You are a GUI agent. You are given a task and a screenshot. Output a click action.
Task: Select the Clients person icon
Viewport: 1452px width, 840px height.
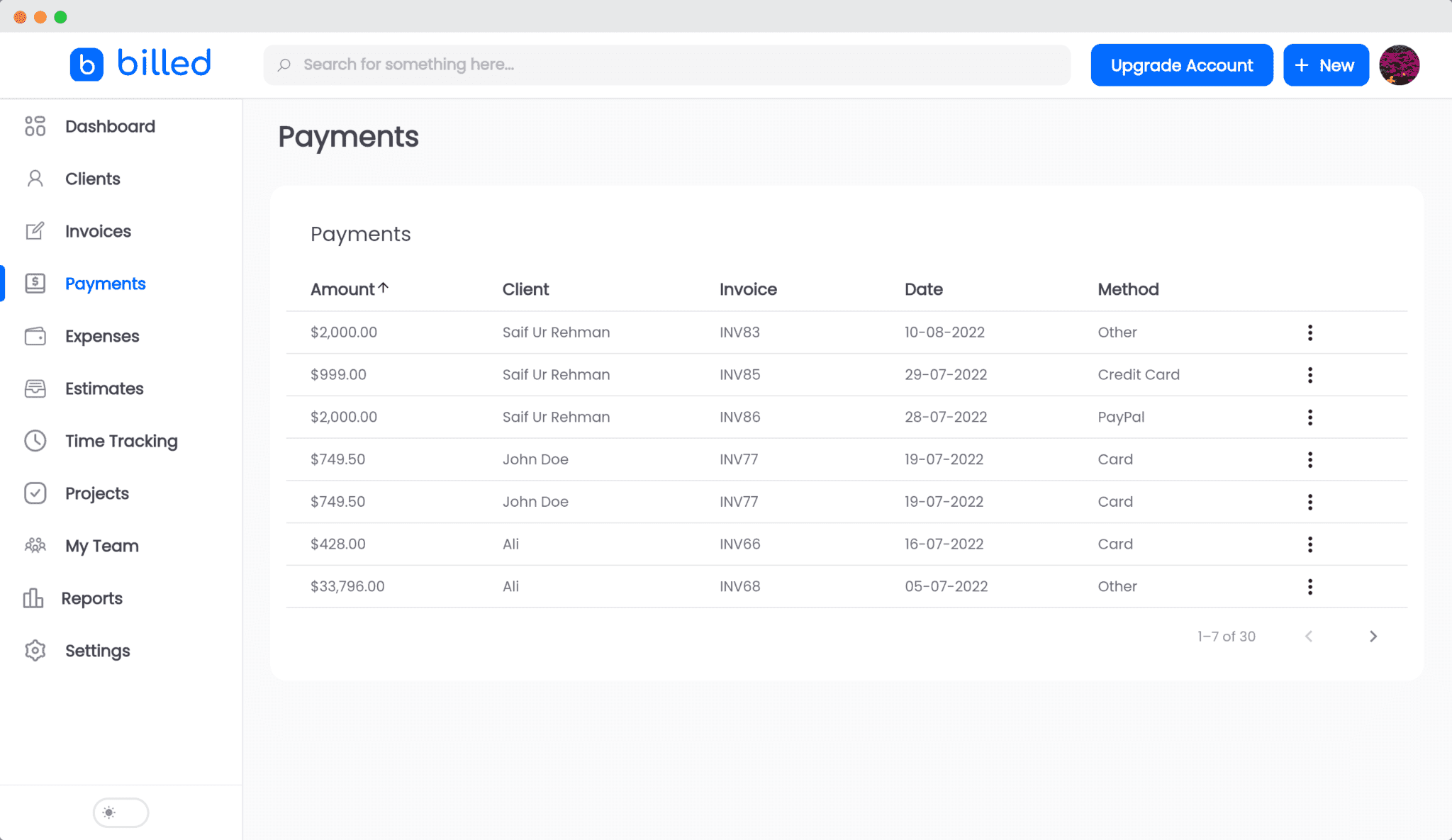[35, 178]
